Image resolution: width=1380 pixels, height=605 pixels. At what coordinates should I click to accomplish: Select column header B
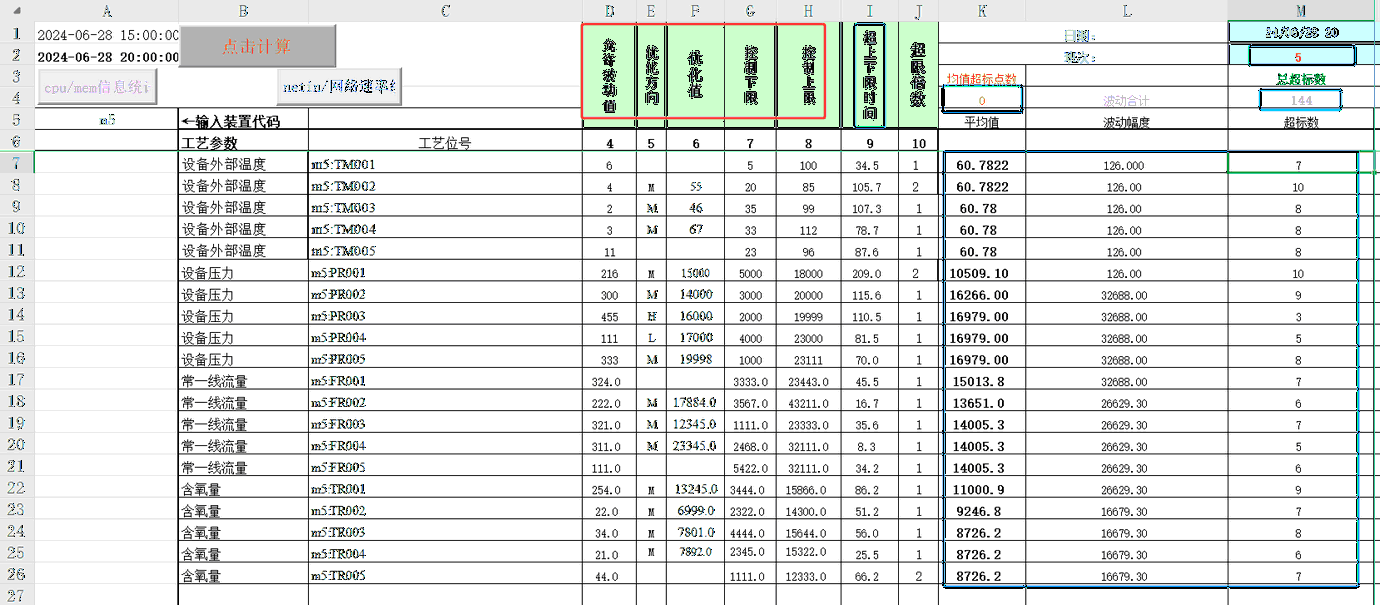[x=244, y=11]
